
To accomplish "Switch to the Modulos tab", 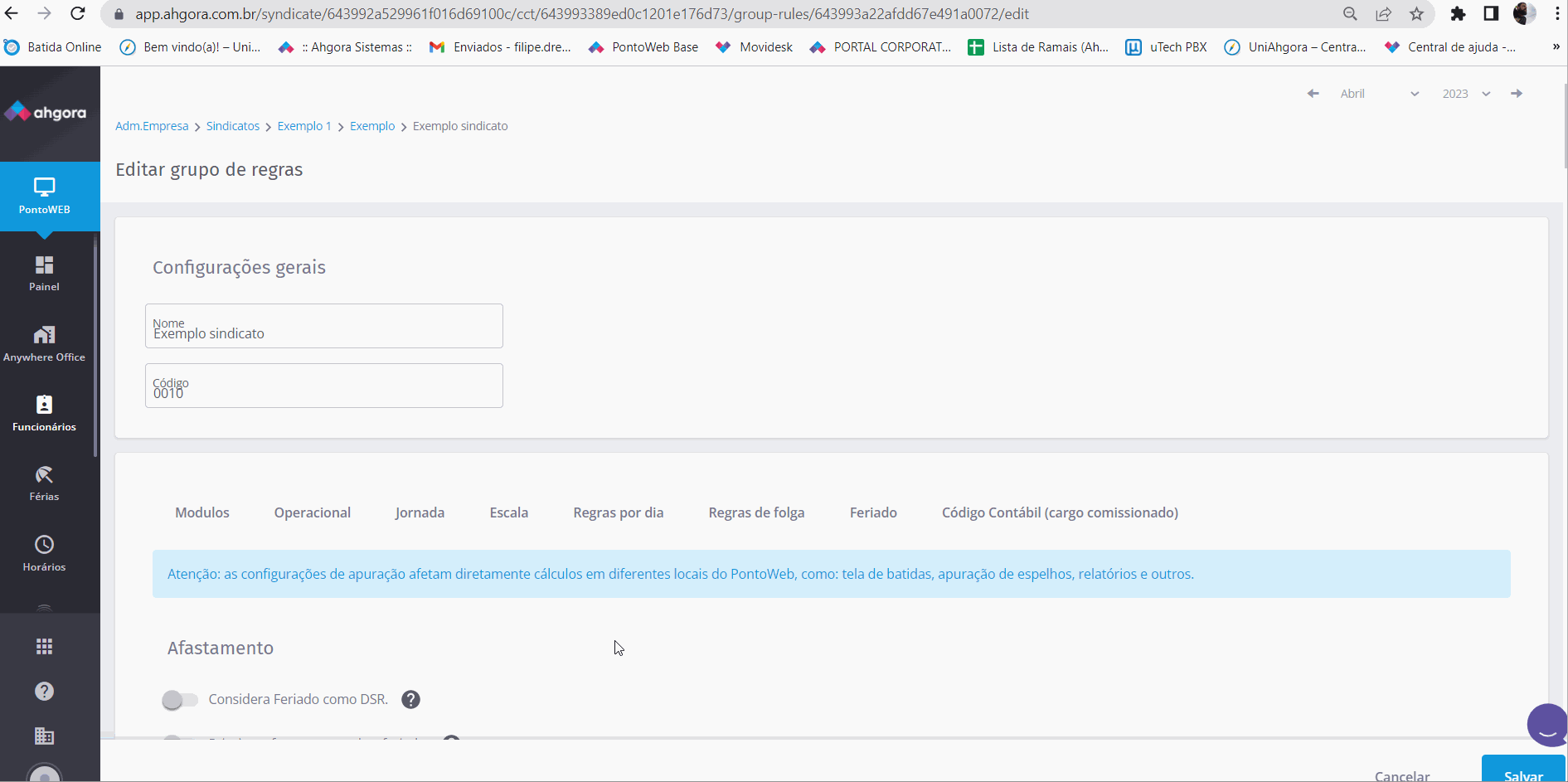I will (x=202, y=512).
